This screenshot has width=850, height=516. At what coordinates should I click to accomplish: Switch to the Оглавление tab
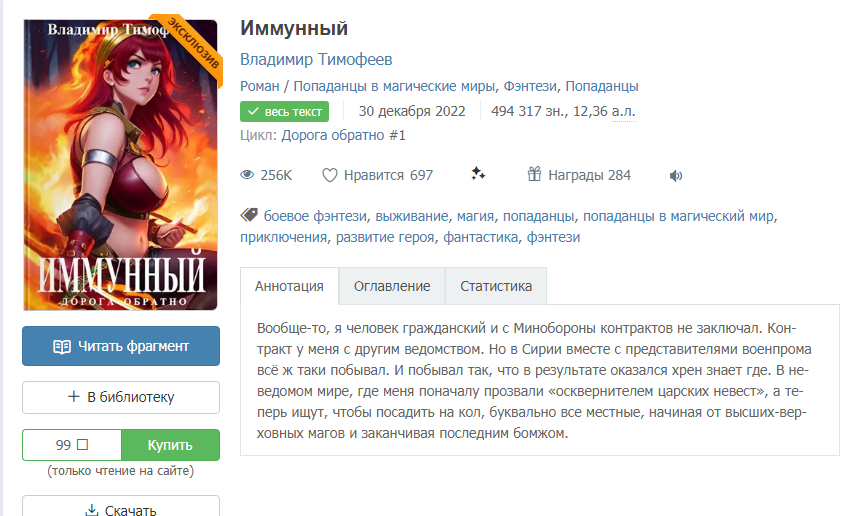click(x=392, y=286)
